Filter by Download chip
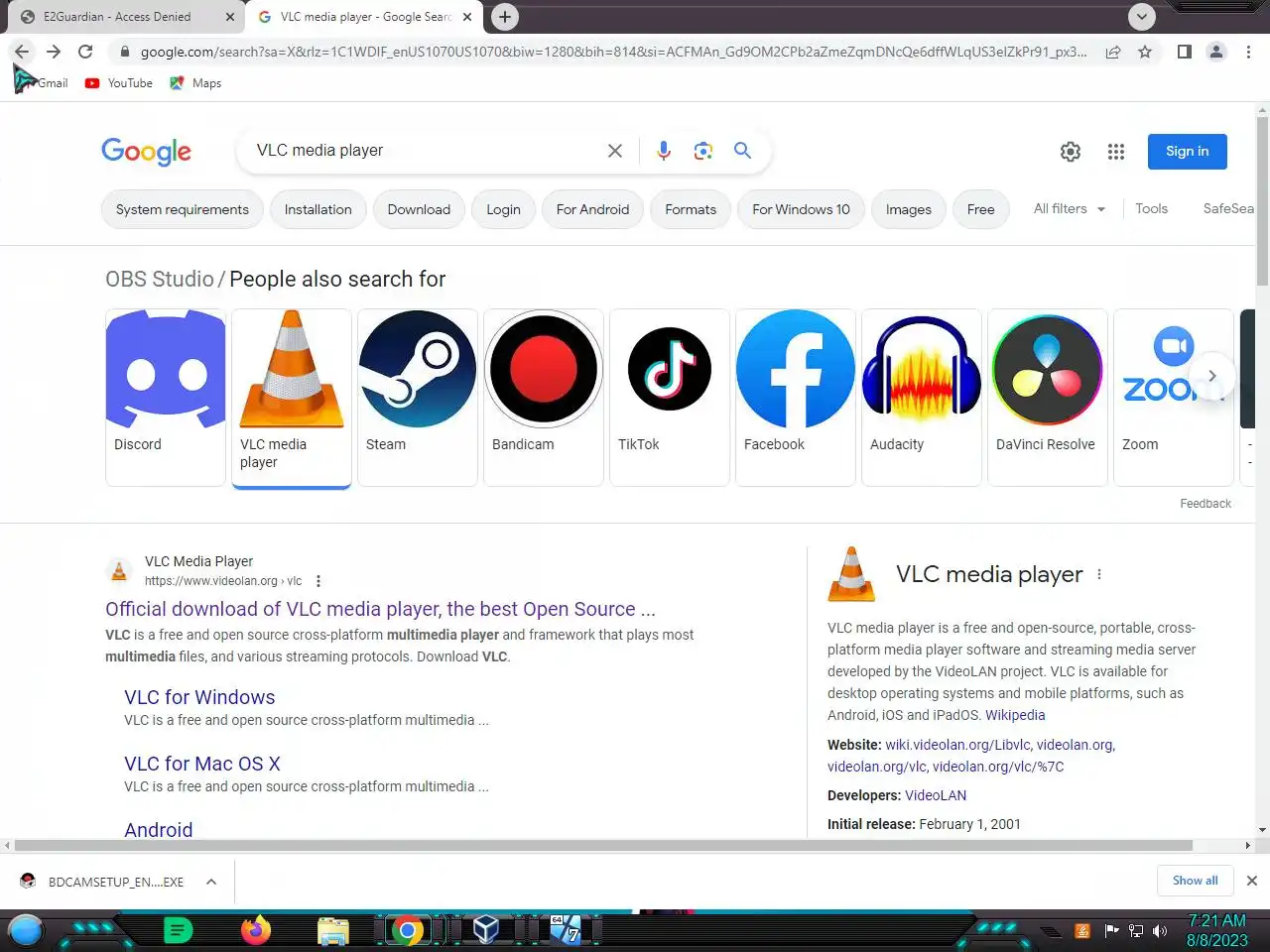This screenshot has height=952, width=1270. 419,209
